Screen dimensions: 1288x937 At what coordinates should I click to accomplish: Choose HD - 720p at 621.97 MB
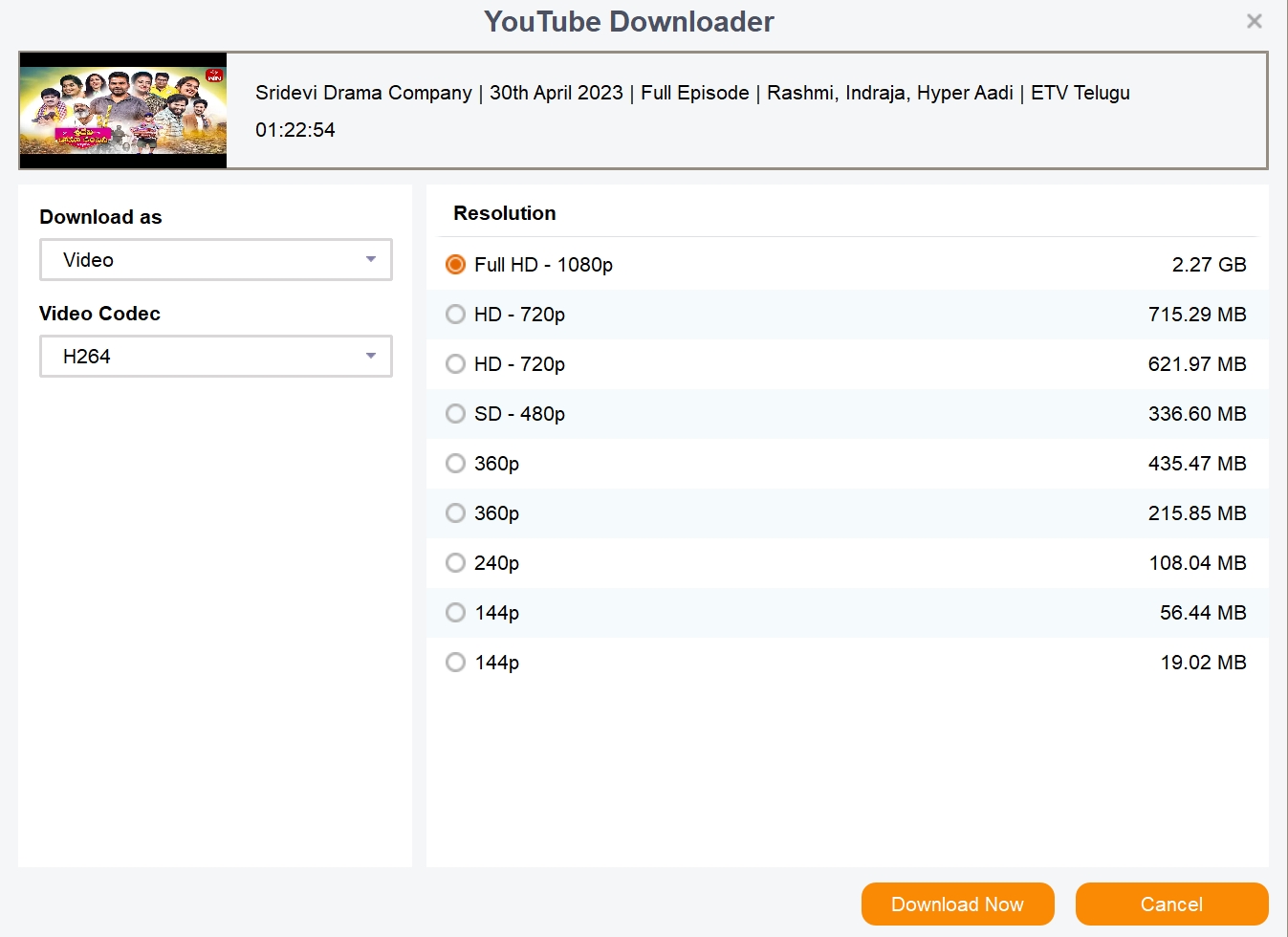(456, 364)
